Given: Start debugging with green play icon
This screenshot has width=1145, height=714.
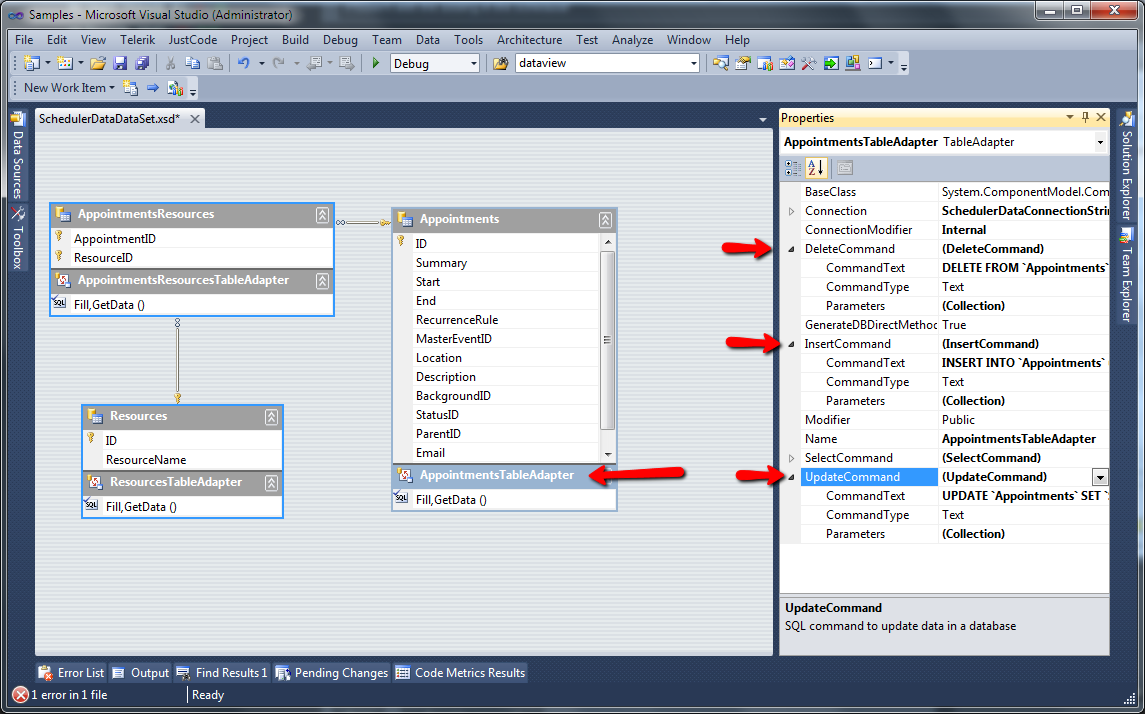Looking at the screenshot, I should (375, 64).
